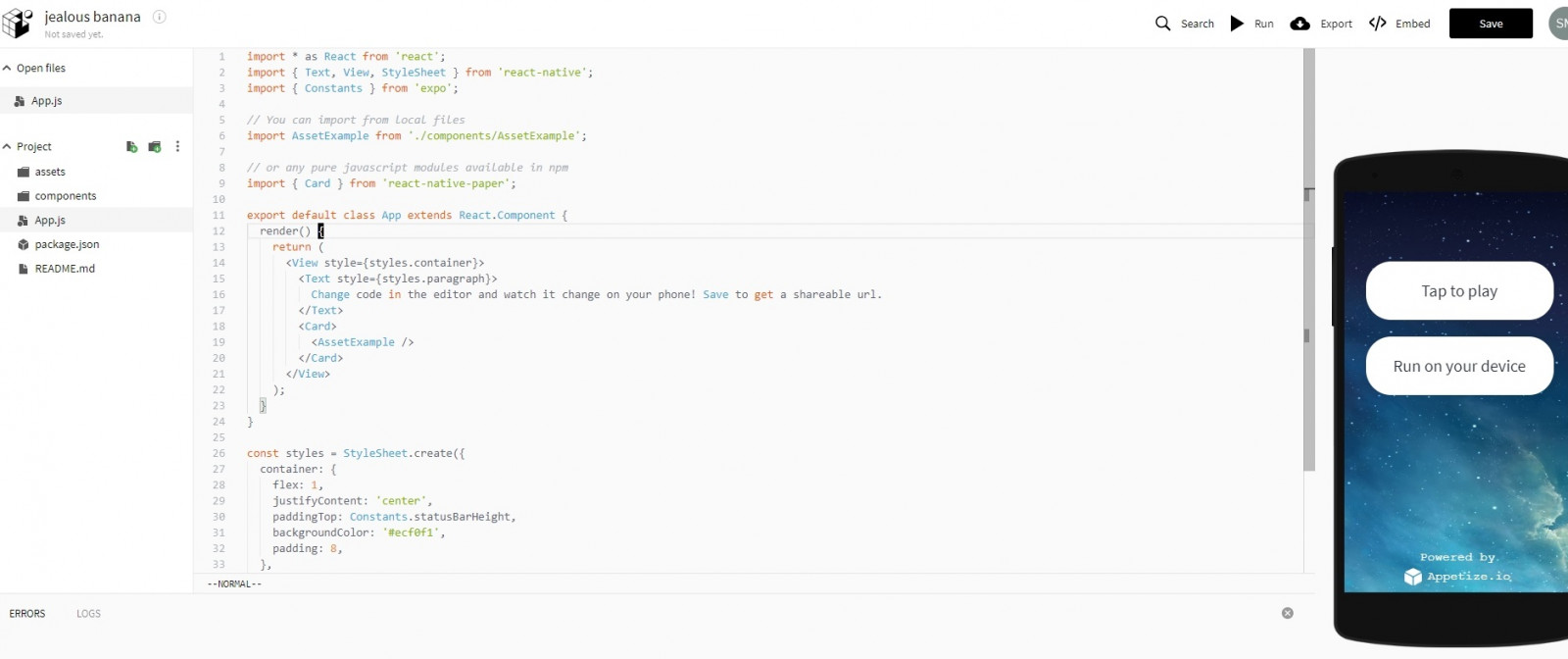Collapse the Open files section

(x=8, y=68)
